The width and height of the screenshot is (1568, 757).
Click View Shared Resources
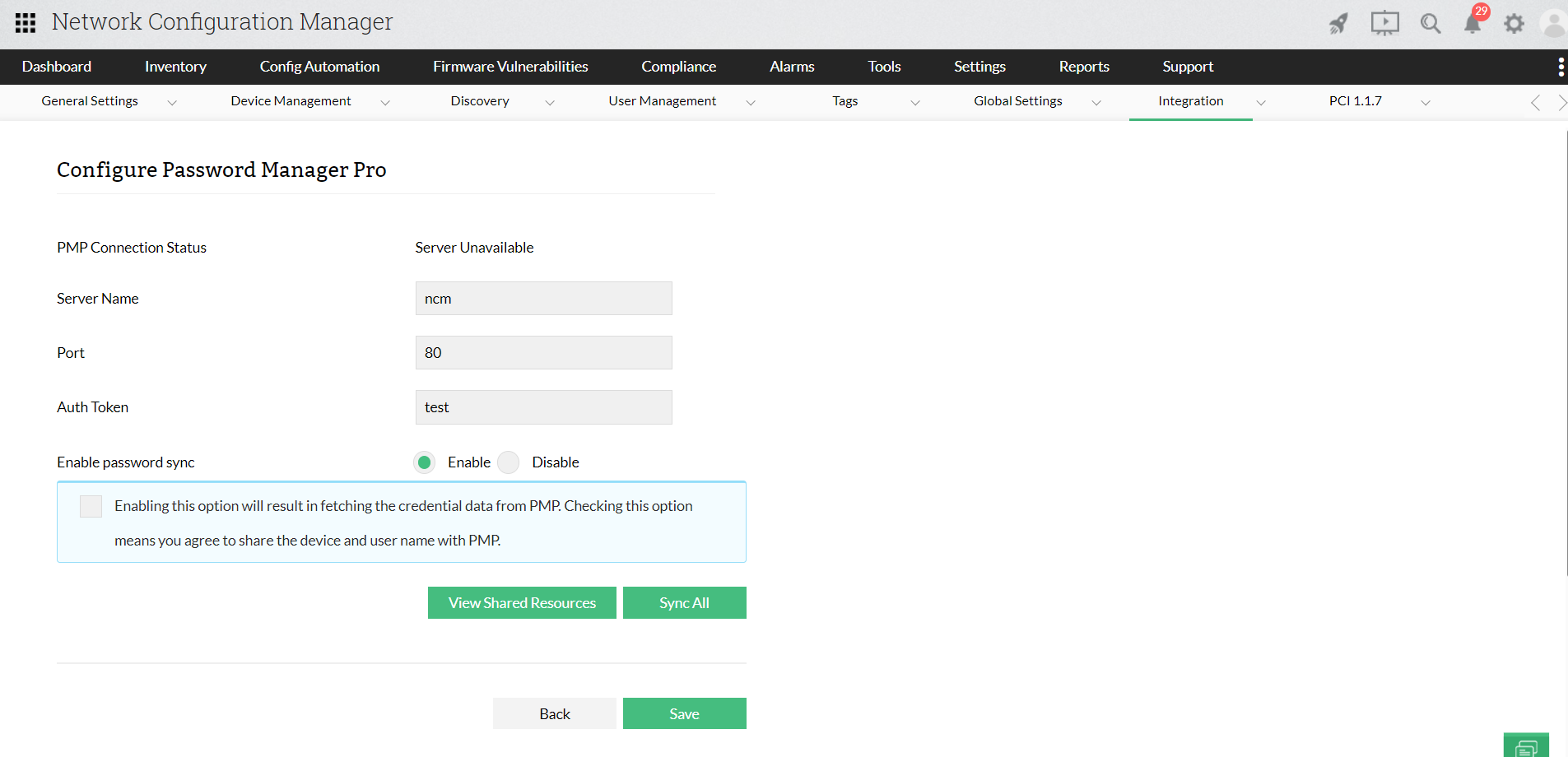point(522,602)
